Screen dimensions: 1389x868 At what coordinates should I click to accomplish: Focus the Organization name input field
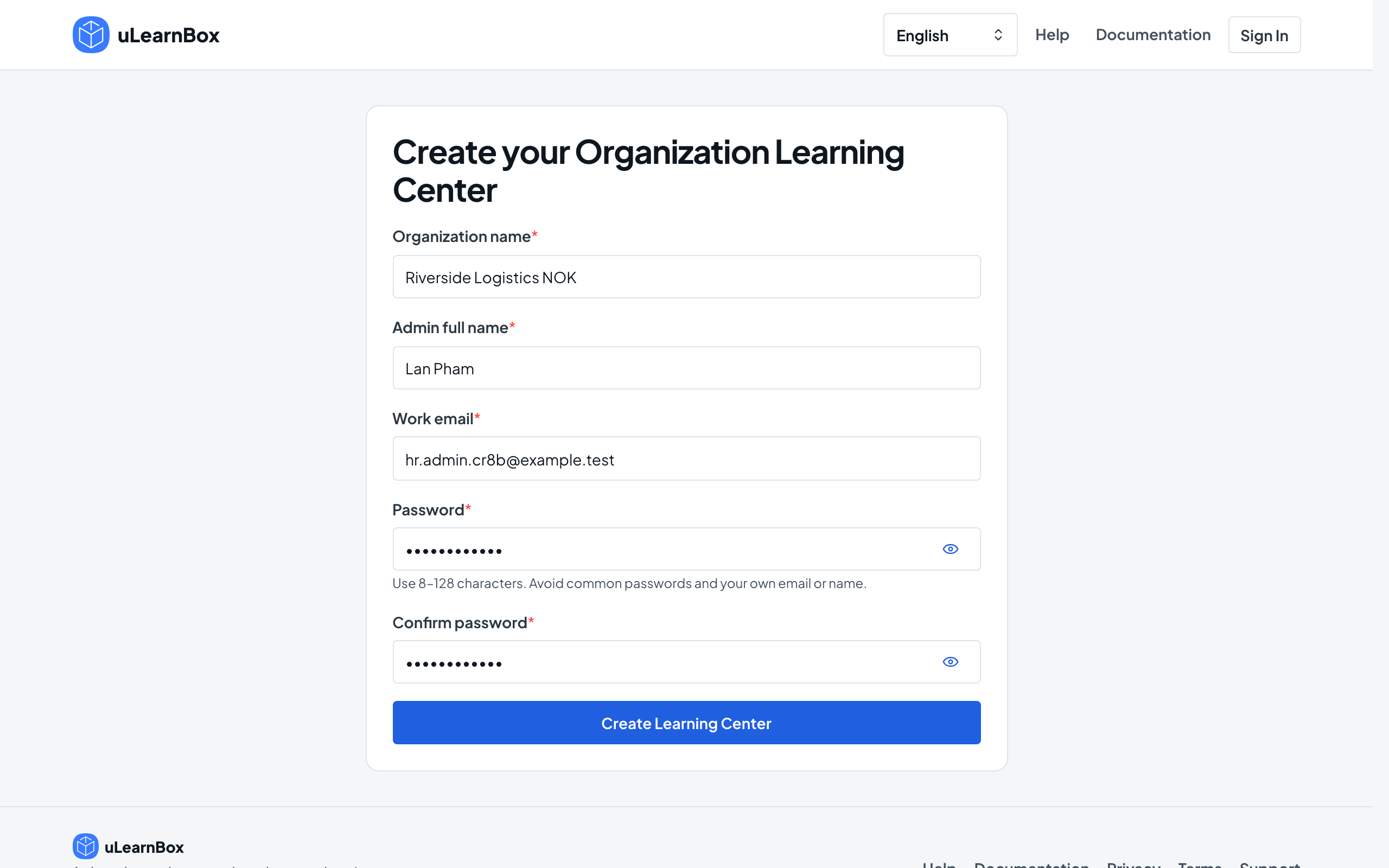click(686, 277)
